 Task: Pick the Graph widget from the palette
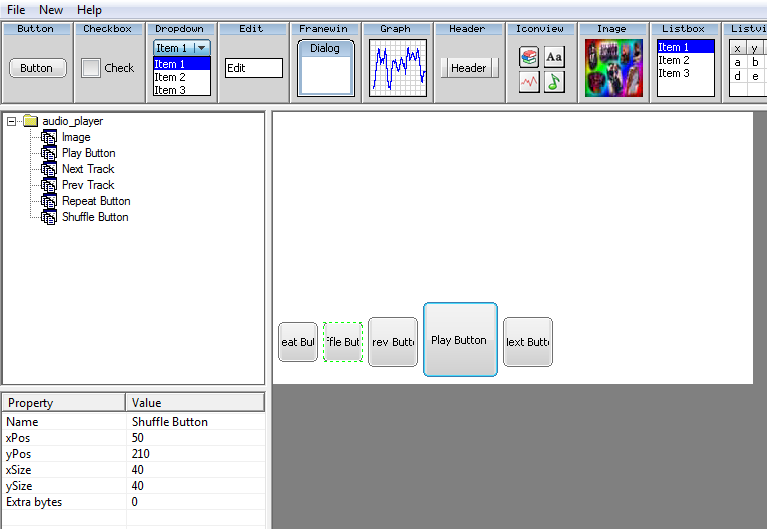397,68
